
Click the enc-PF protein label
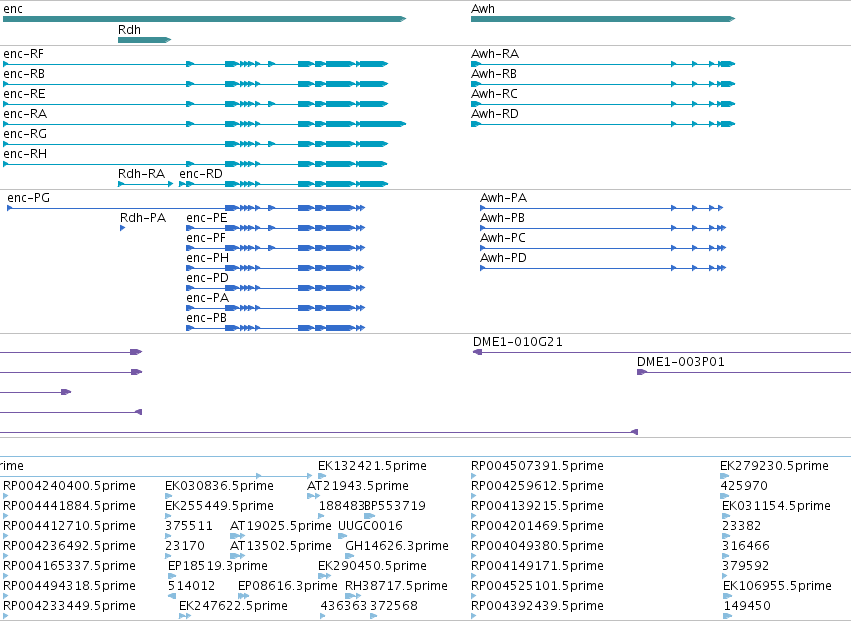pyautogui.click(x=206, y=238)
